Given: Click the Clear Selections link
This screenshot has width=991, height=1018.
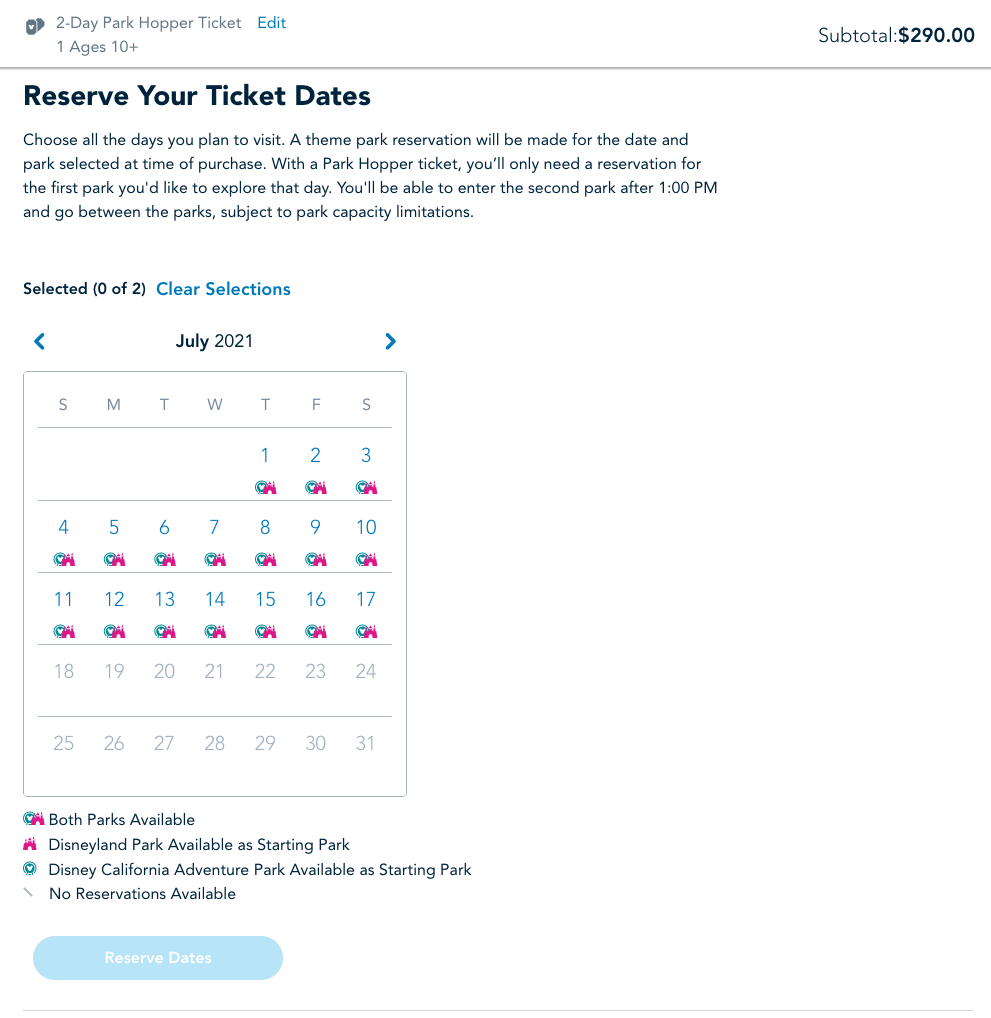Looking at the screenshot, I should (x=223, y=289).
